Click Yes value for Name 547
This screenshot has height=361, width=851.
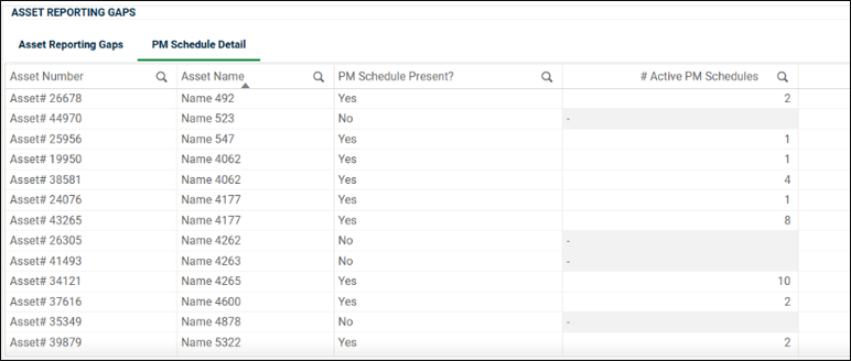(347, 139)
